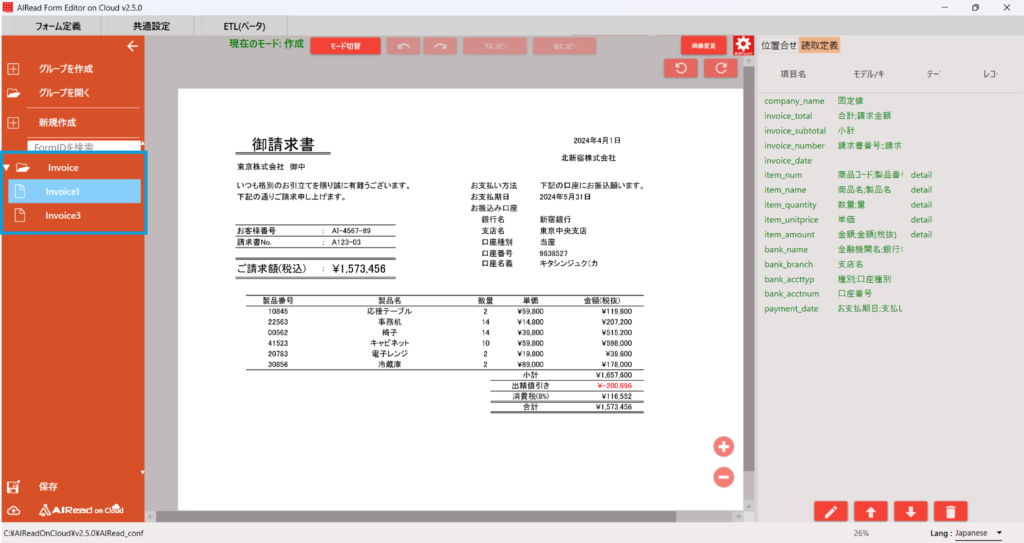This screenshot has width=1024, height=543.
Task: Click the 御請求書 title in document
Action: [x=283, y=144]
